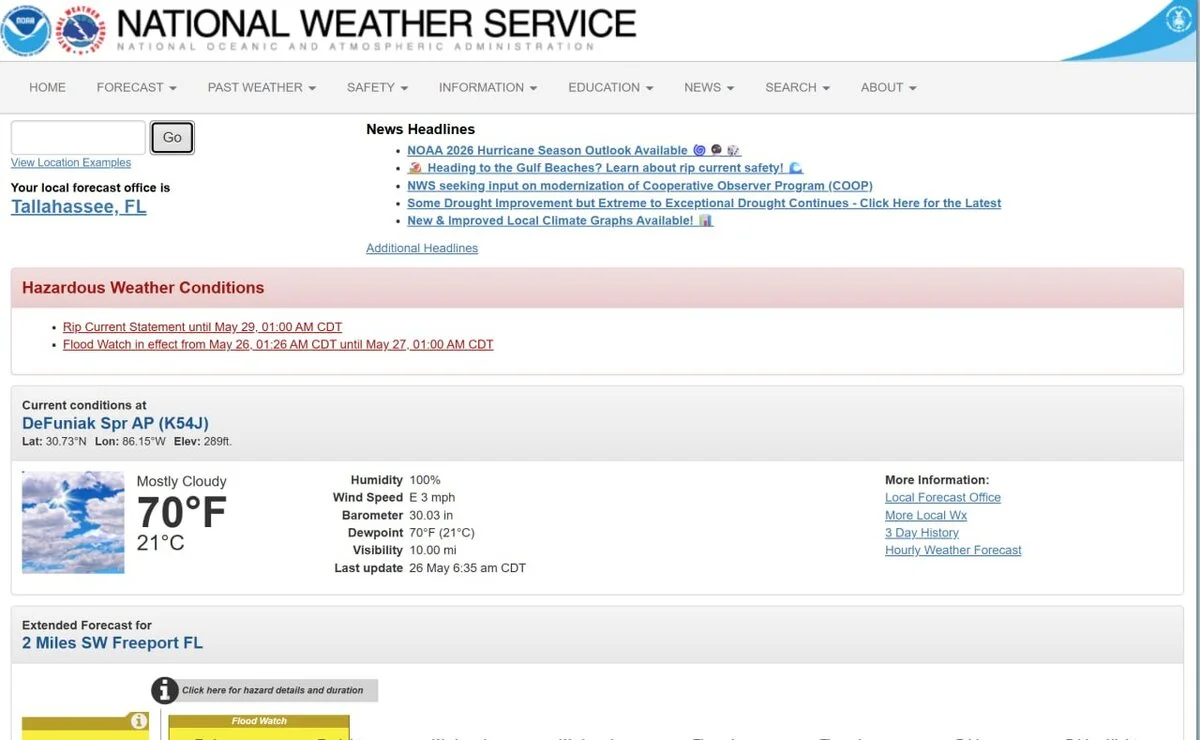
Task: Expand the ABOUT dropdown menu
Action: (x=888, y=87)
